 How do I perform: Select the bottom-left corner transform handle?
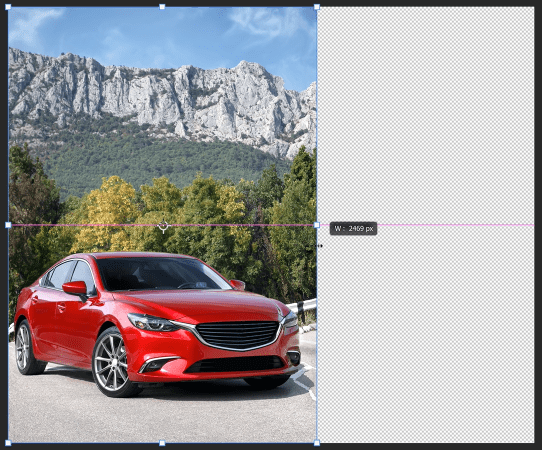(x=8, y=443)
